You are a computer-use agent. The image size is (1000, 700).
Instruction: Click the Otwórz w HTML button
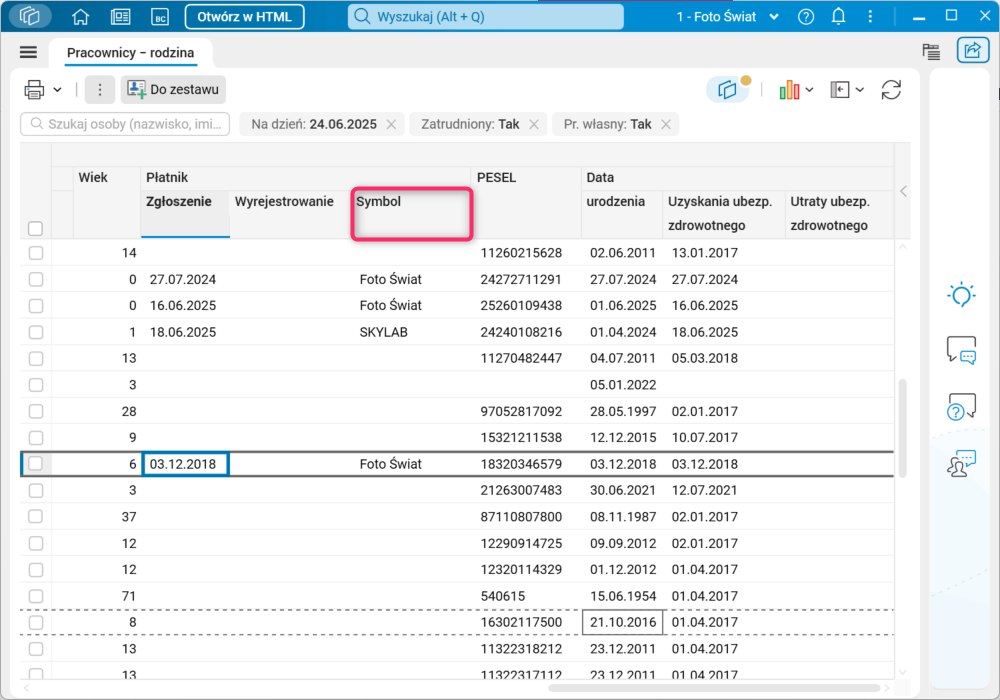tap(244, 17)
